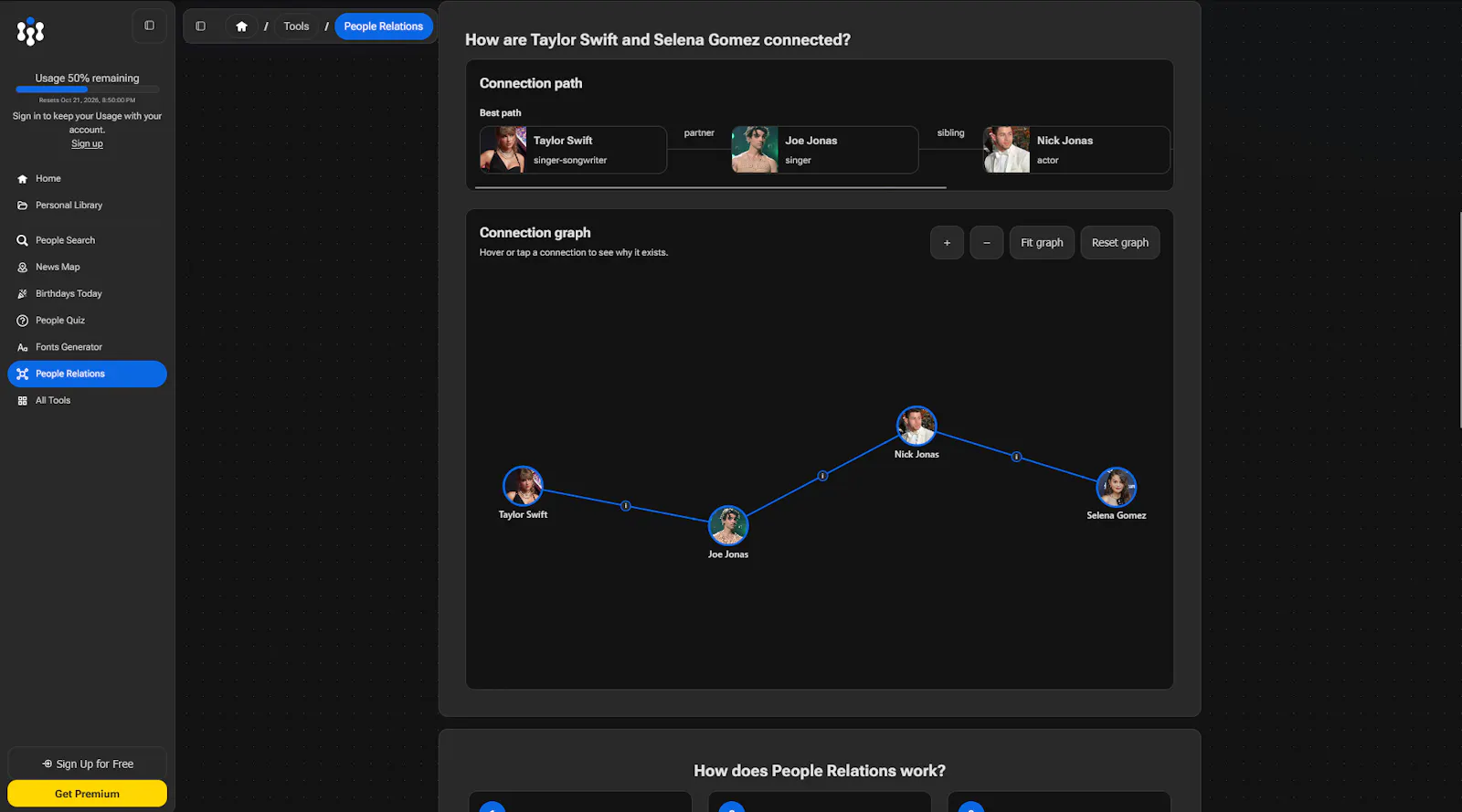Viewport: 1462px width, 812px height.
Task: Click the app logo in the sidebar
Action: 30,32
